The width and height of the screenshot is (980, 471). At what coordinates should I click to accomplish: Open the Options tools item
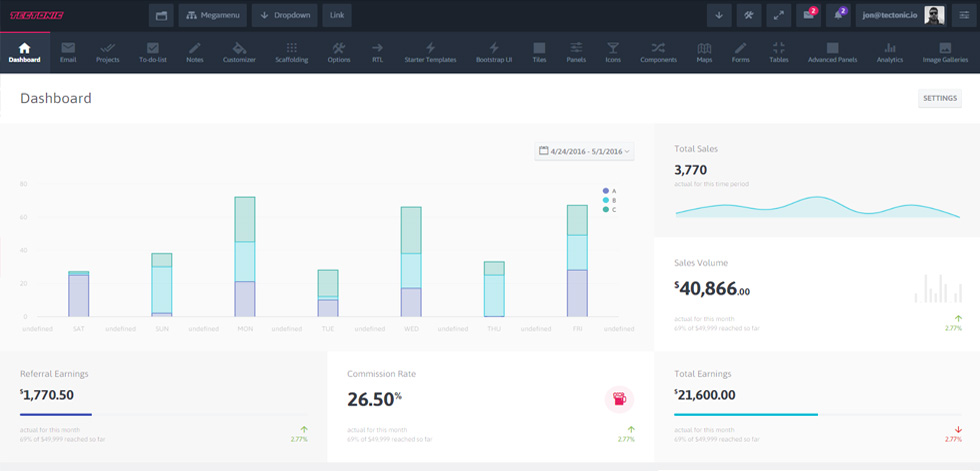click(x=339, y=52)
